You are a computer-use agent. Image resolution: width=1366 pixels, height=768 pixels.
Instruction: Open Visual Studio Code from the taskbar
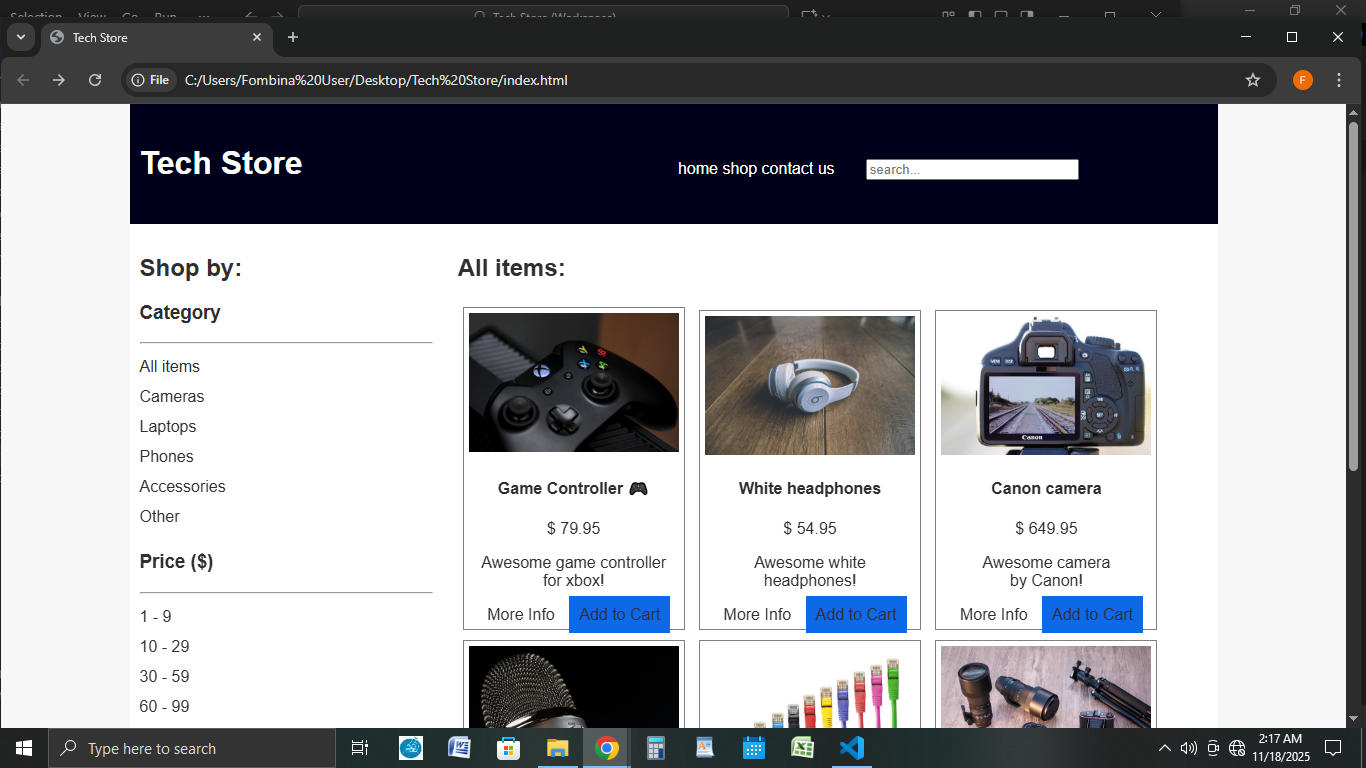point(851,748)
